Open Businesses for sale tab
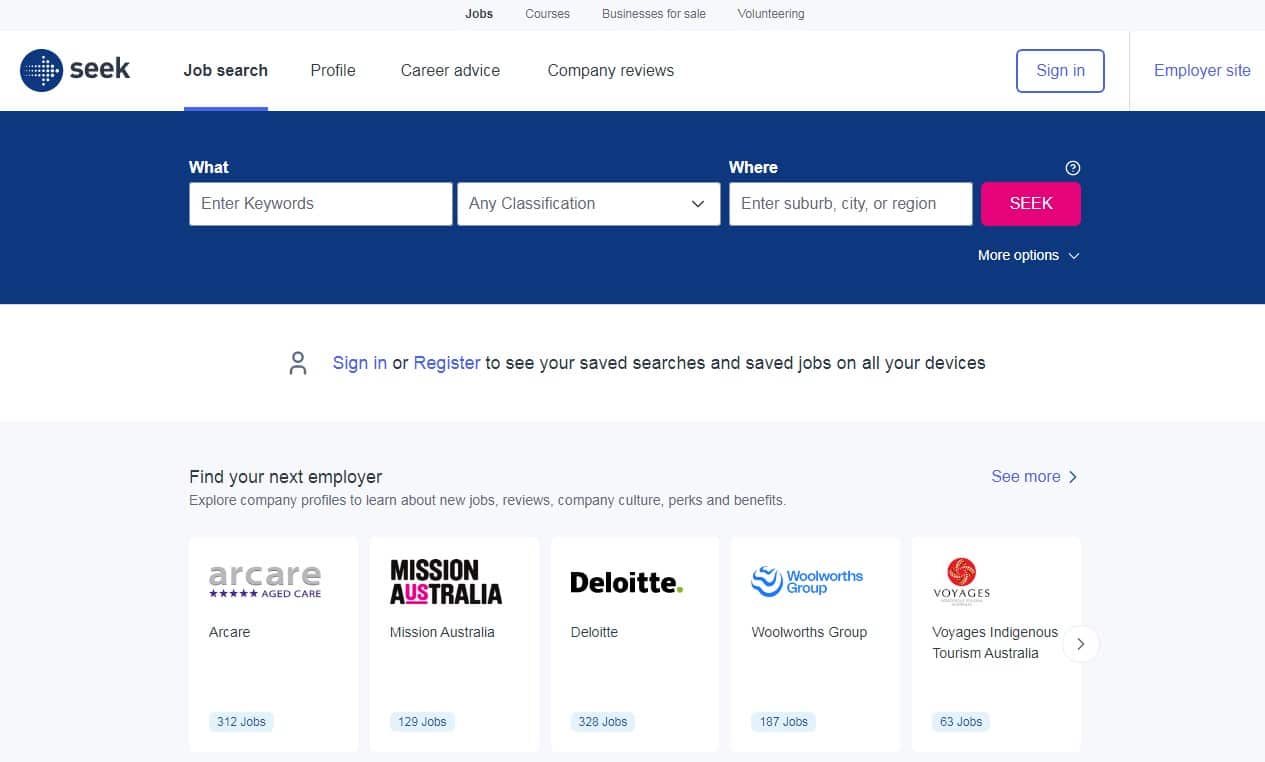 click(653, 14)
